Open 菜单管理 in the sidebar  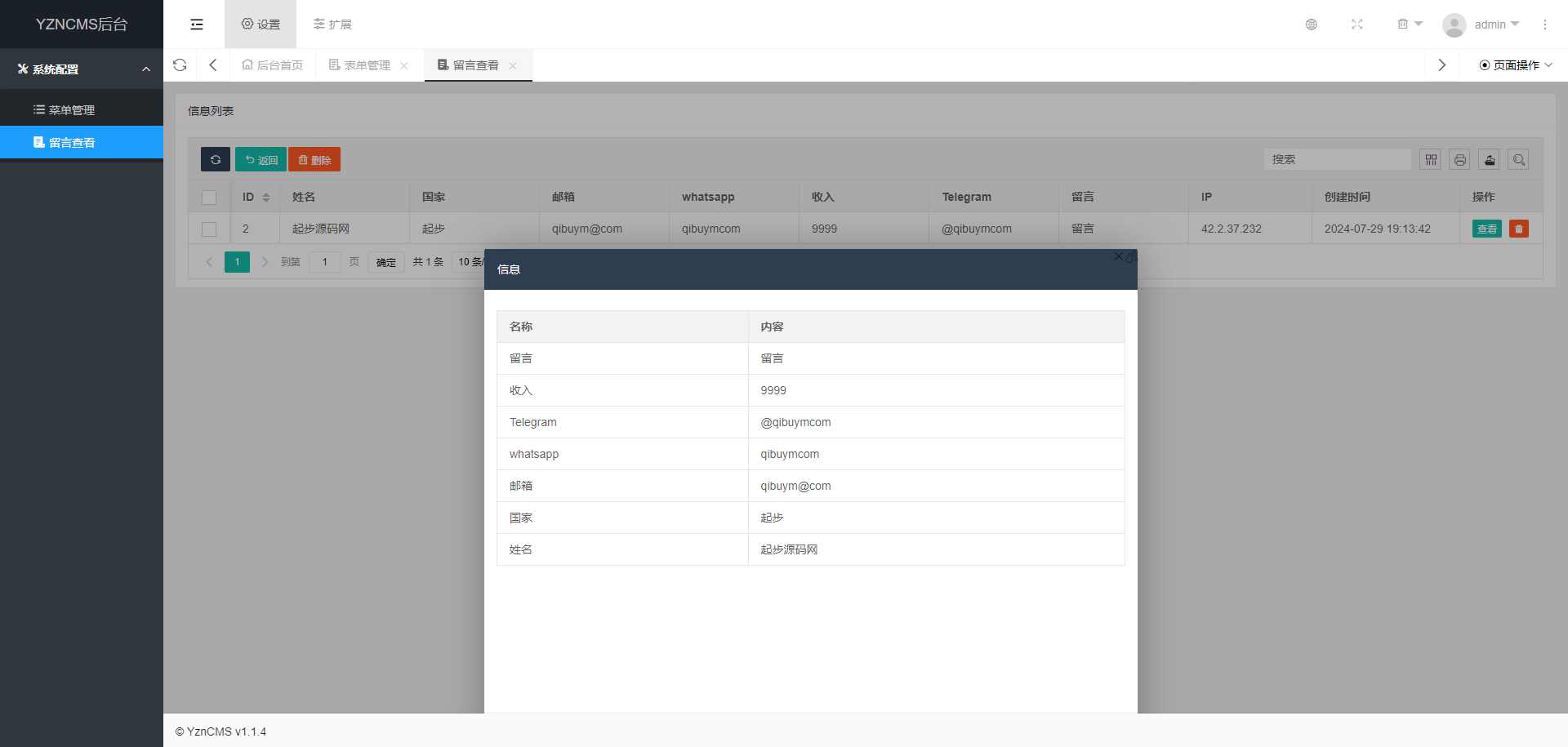(82, 110)
